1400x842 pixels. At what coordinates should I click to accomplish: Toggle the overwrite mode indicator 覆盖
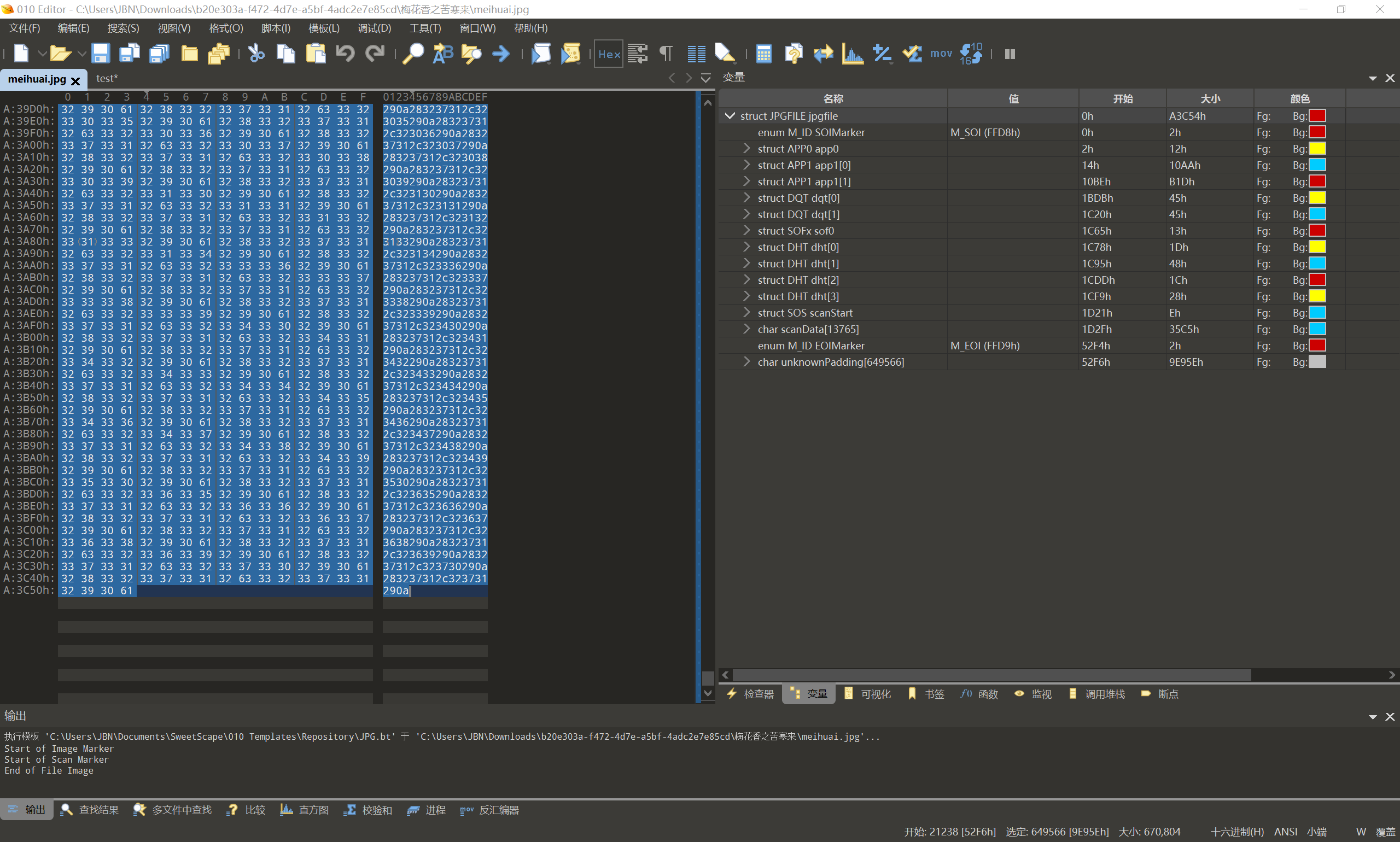tap(1385, 832)
